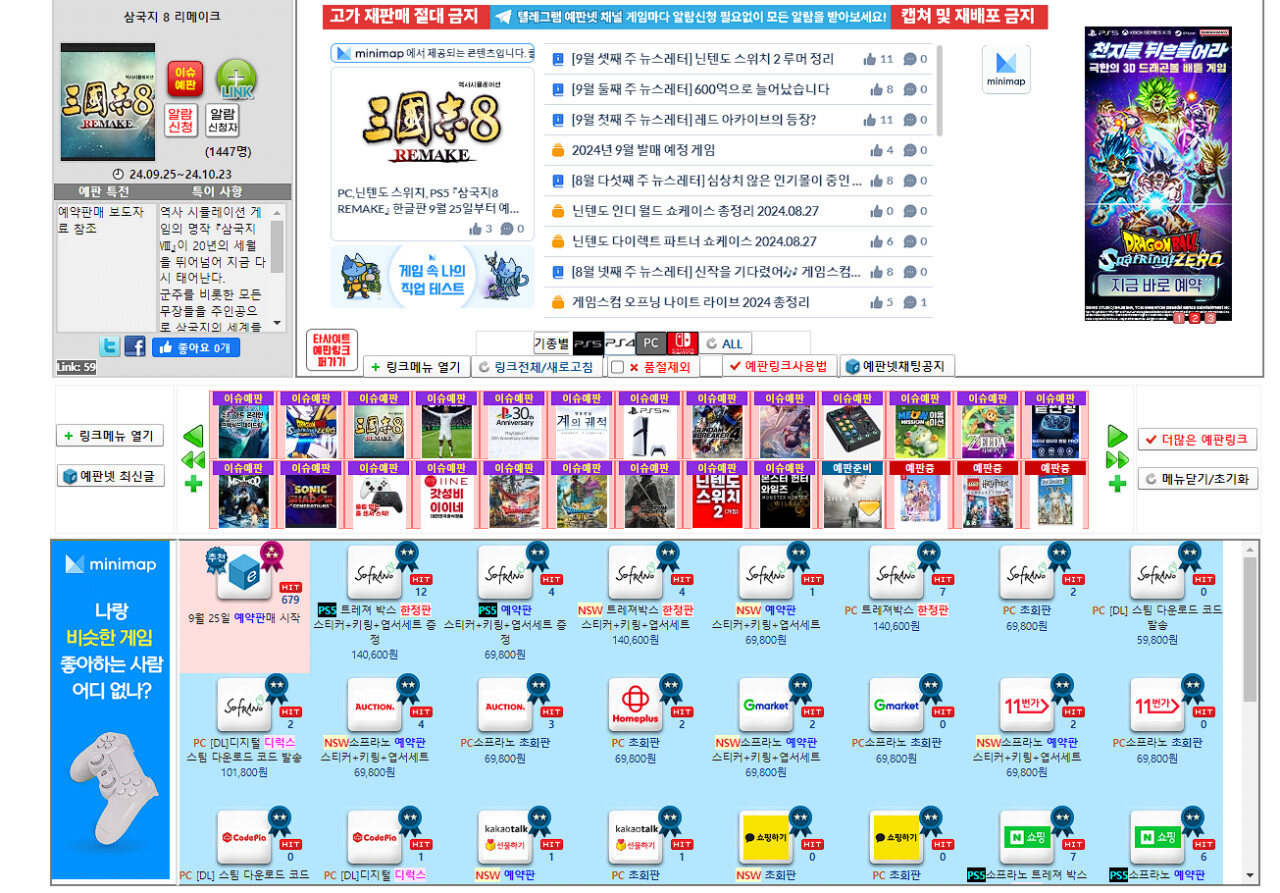This screenshot has height=893, width=1280.
Task: Expand 타사이트 예판링크 퍼가기
Action: click(x=331, y=351)
